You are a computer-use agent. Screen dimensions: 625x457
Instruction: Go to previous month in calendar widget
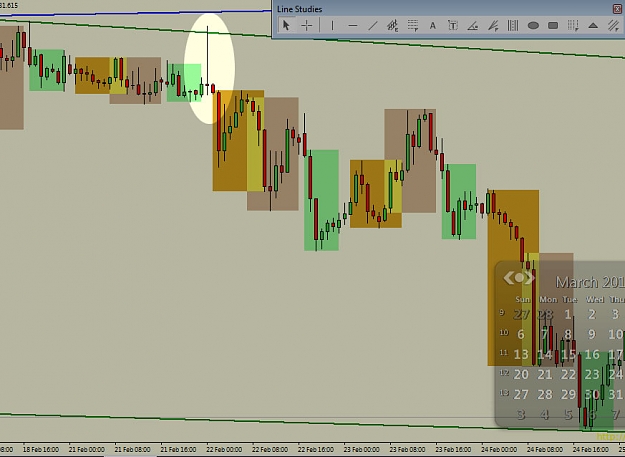(x=508, y=278)
